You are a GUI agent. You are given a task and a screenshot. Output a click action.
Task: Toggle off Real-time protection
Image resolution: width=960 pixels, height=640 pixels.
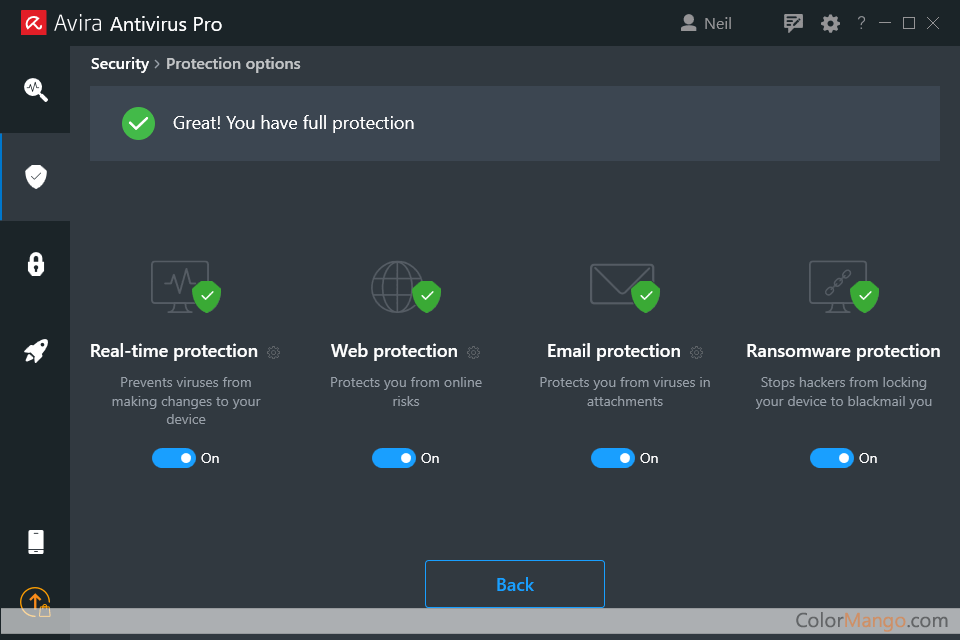click(172, 457)
